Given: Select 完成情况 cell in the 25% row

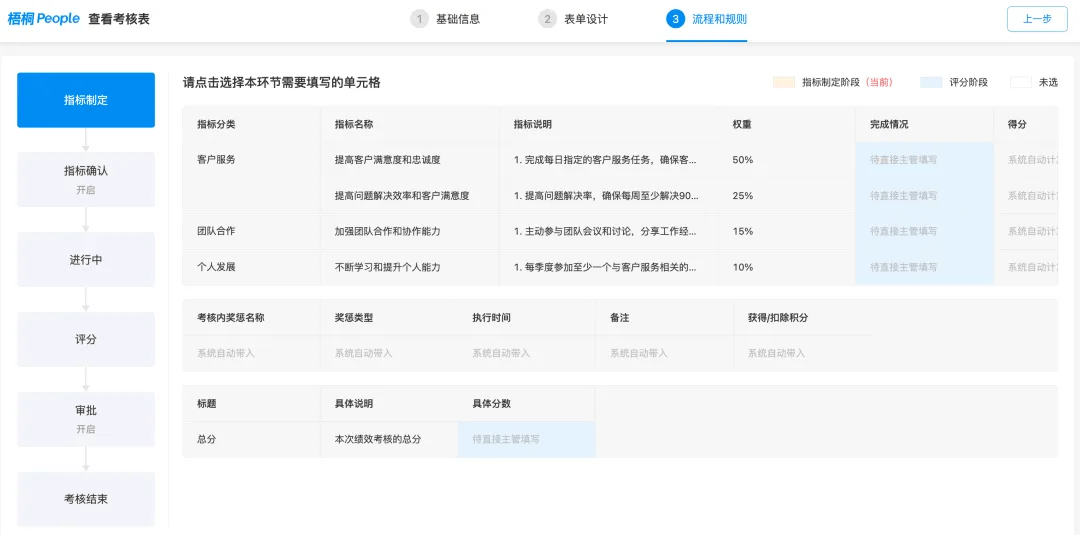Looking at the screenshot, I should click(924, 196).
